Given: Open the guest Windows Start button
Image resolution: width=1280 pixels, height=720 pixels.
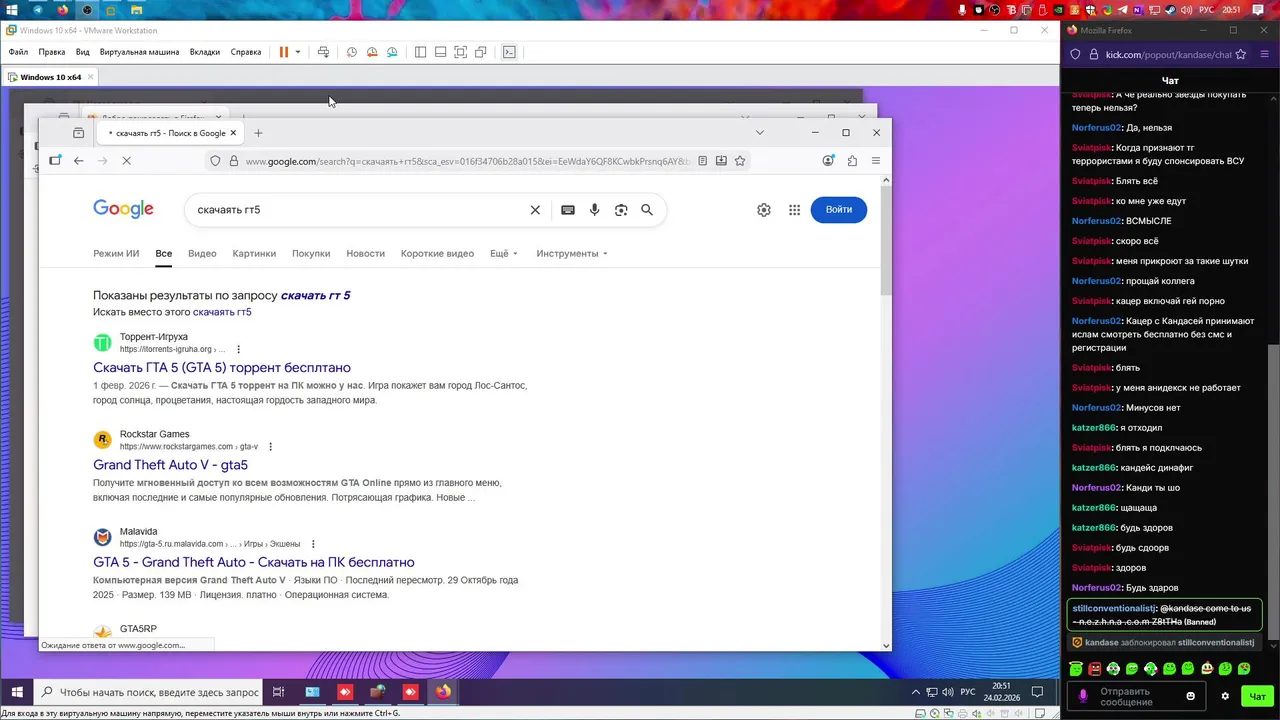Looking at the screenshot, I should (17, 691).
